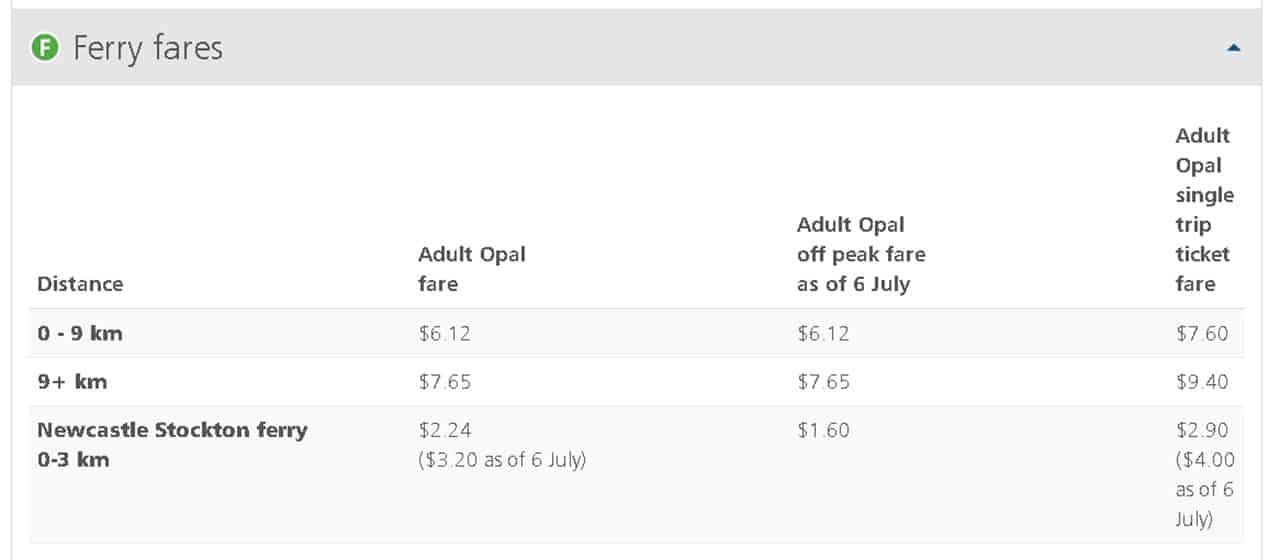
Task: Click the $2.24 Newcastle Stockton fare
Action: [x=444, y=430]
